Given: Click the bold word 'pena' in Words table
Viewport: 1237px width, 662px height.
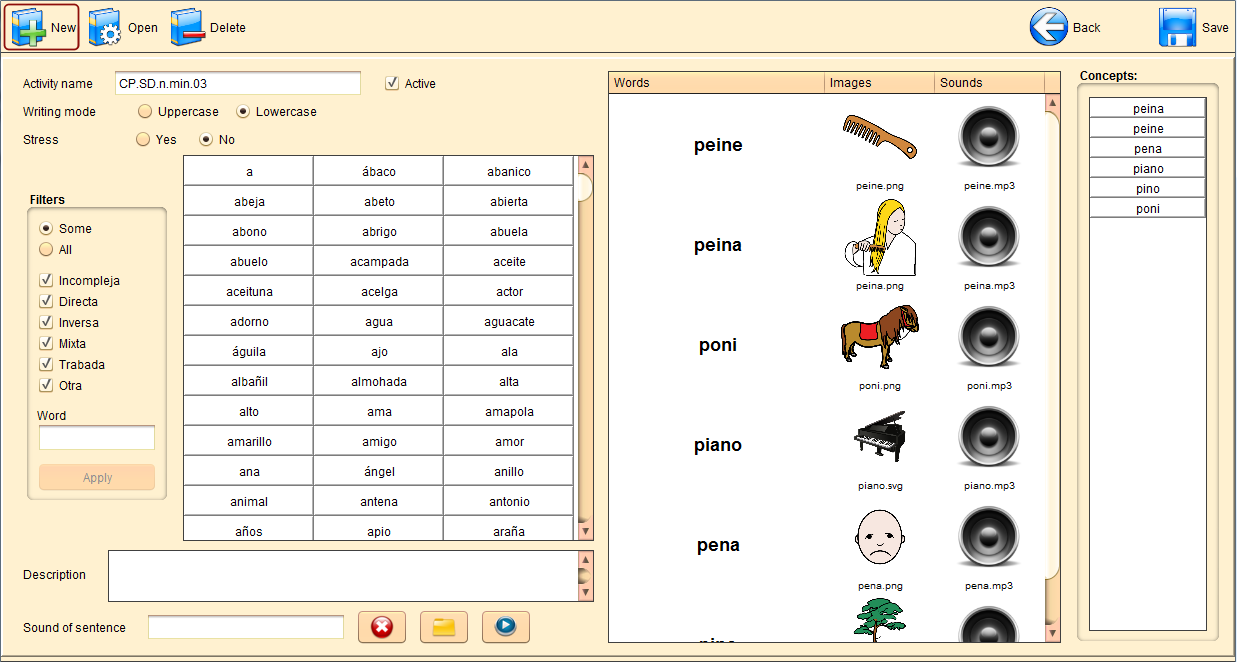Looking at the screenshot, I should pos(718,545).
